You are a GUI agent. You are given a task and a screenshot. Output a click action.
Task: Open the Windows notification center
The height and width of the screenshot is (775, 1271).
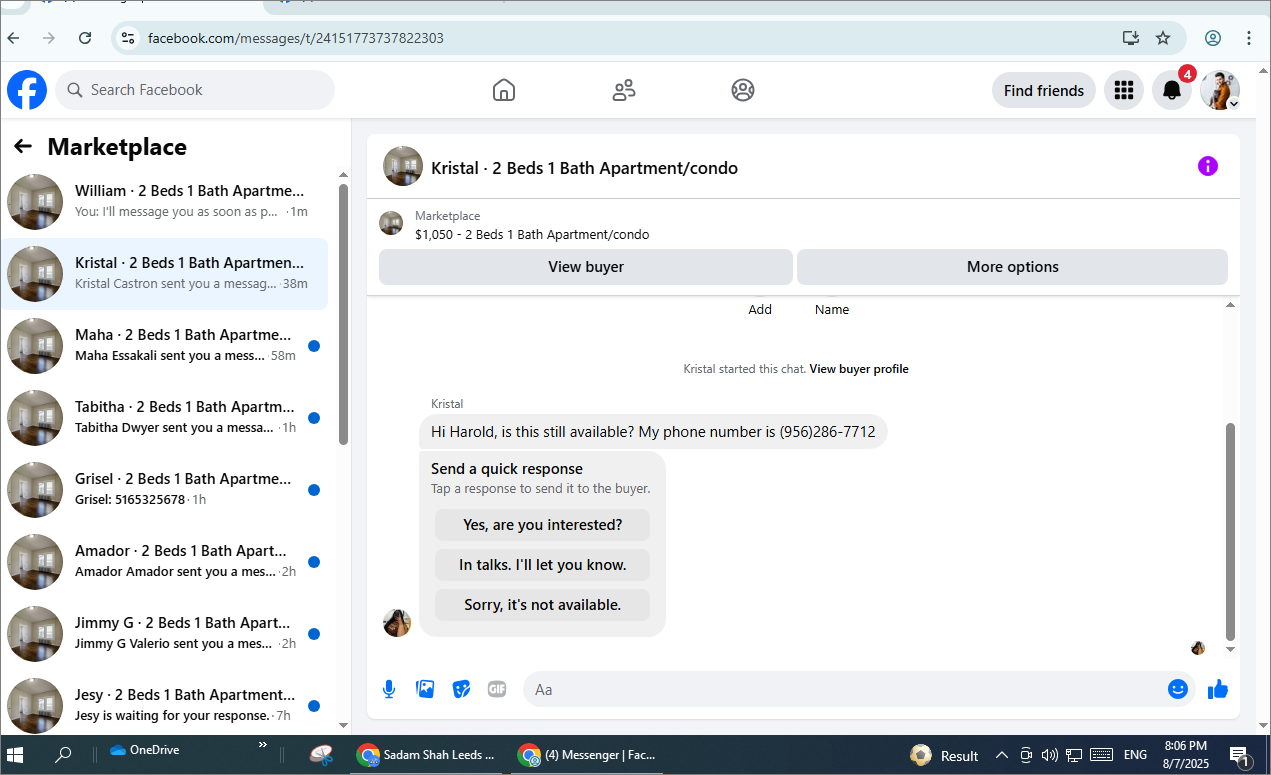(1238, 755)
